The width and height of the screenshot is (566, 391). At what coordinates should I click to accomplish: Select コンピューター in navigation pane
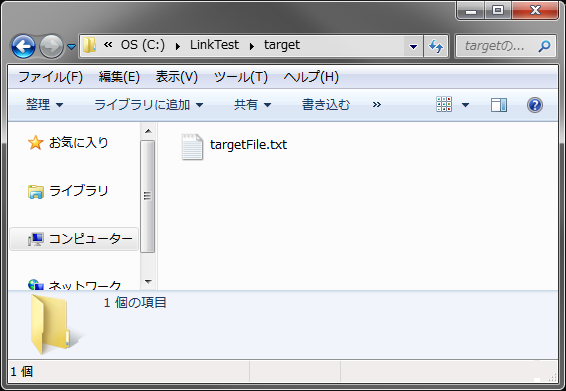coord(74,239)
